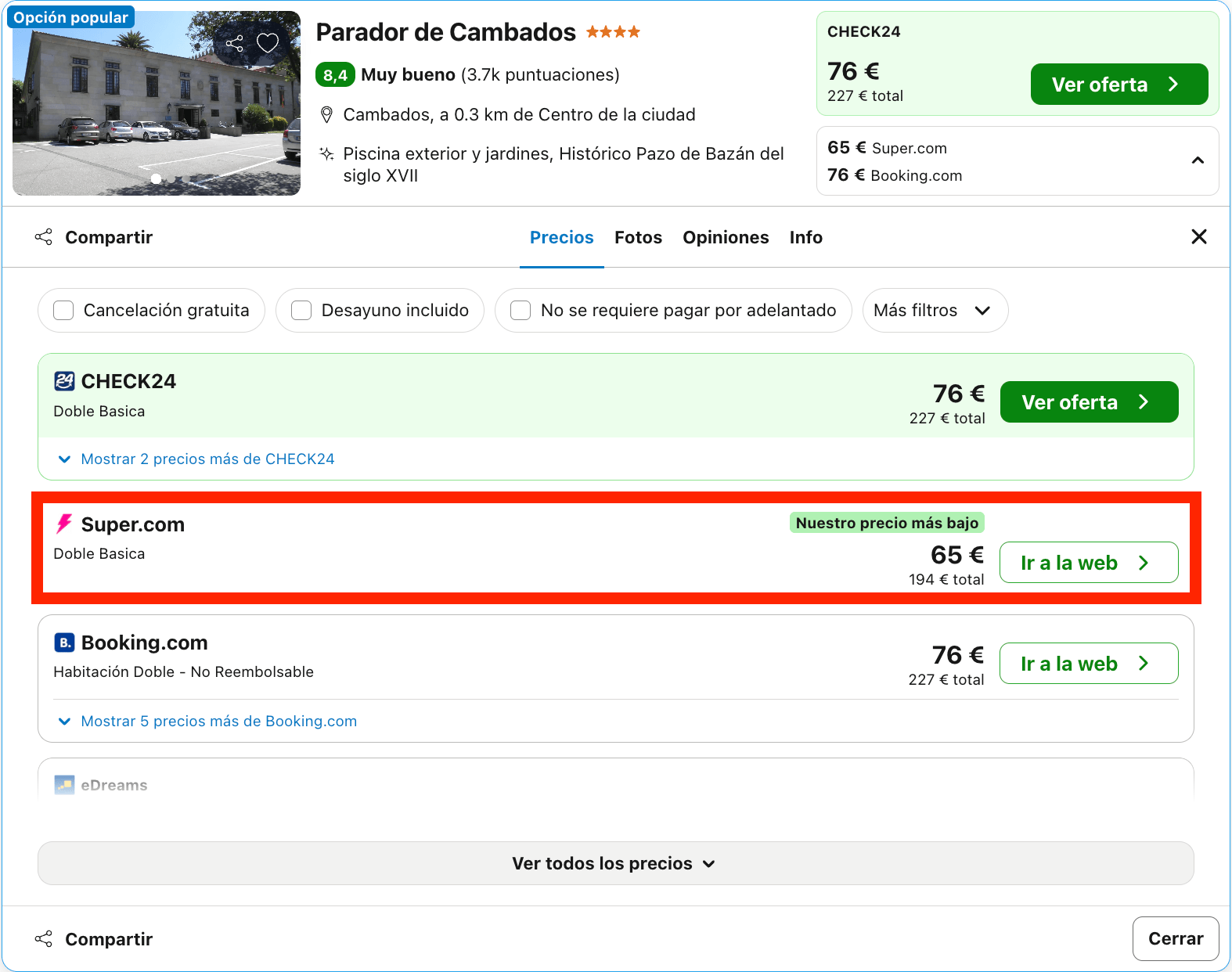1232x972 pixels.
Task: Click the 8,4 rating badge
Action: [335, 75]
